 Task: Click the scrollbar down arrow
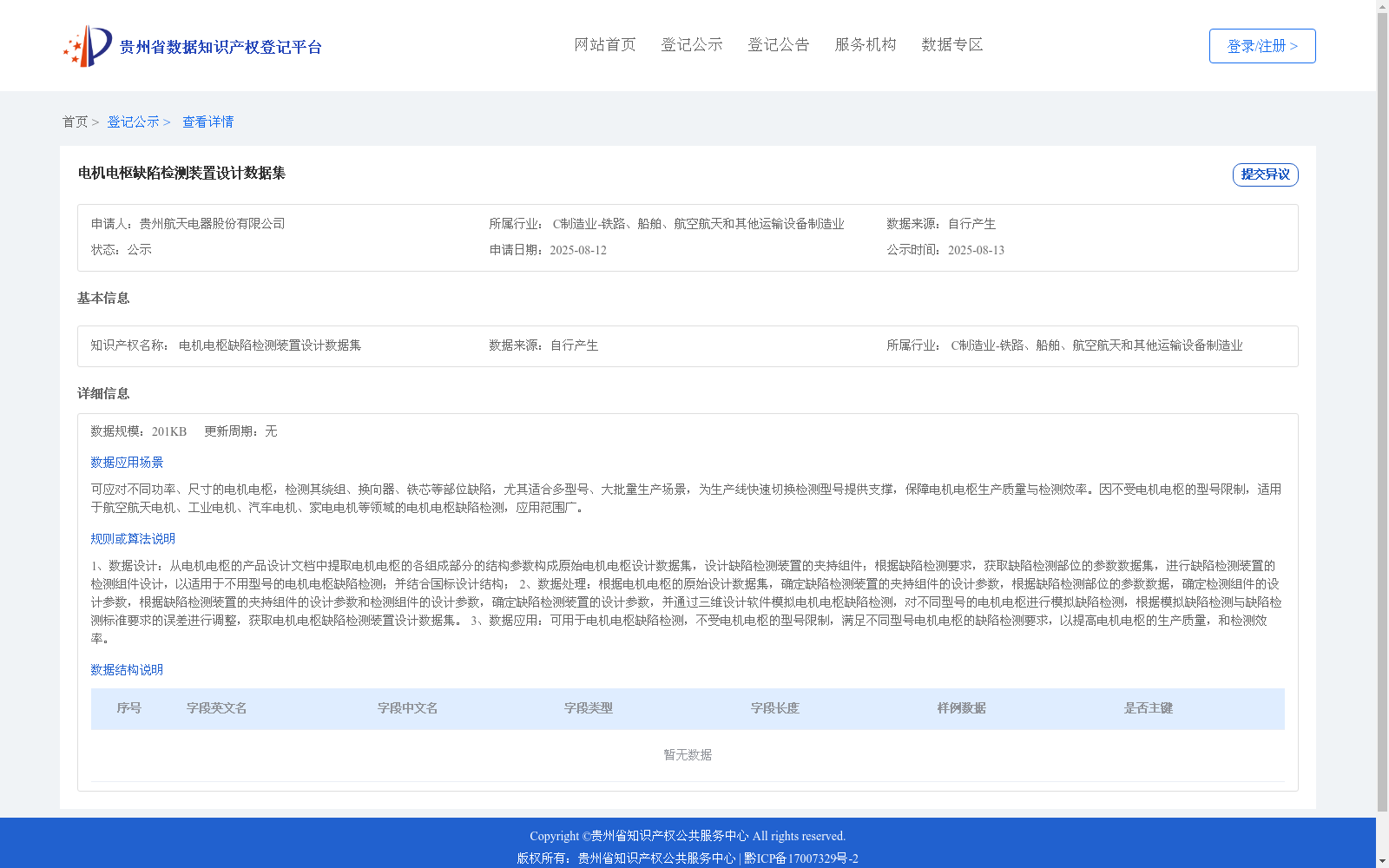[1382, 861]
